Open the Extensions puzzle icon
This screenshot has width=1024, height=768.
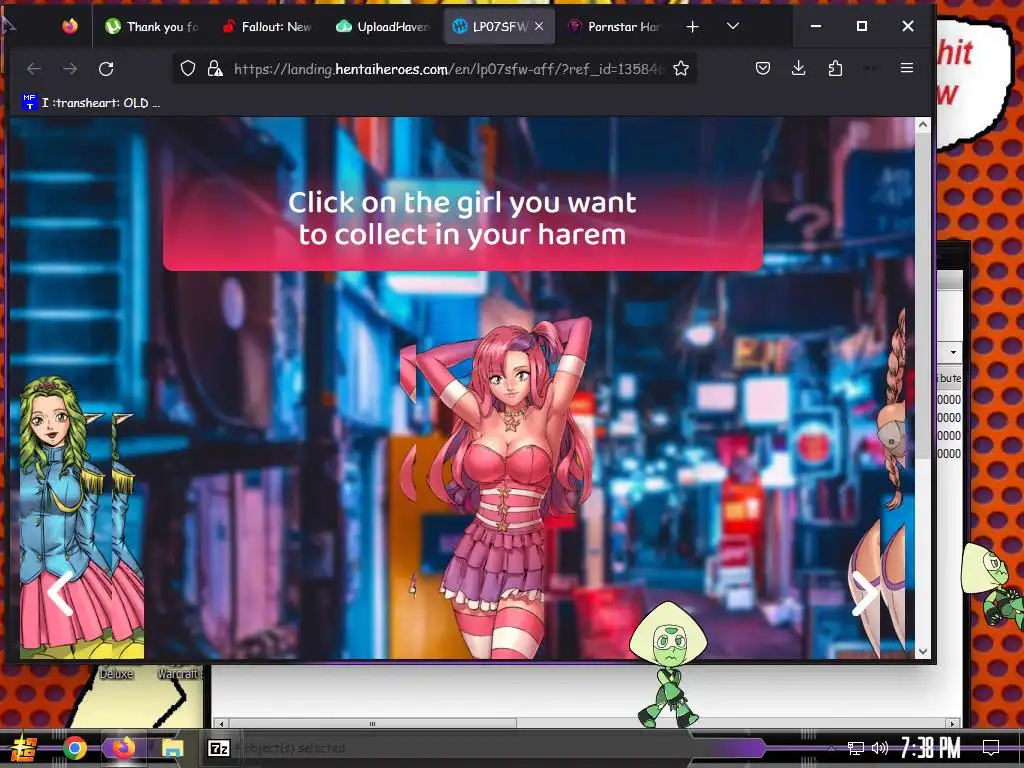[x=835, y=68]
